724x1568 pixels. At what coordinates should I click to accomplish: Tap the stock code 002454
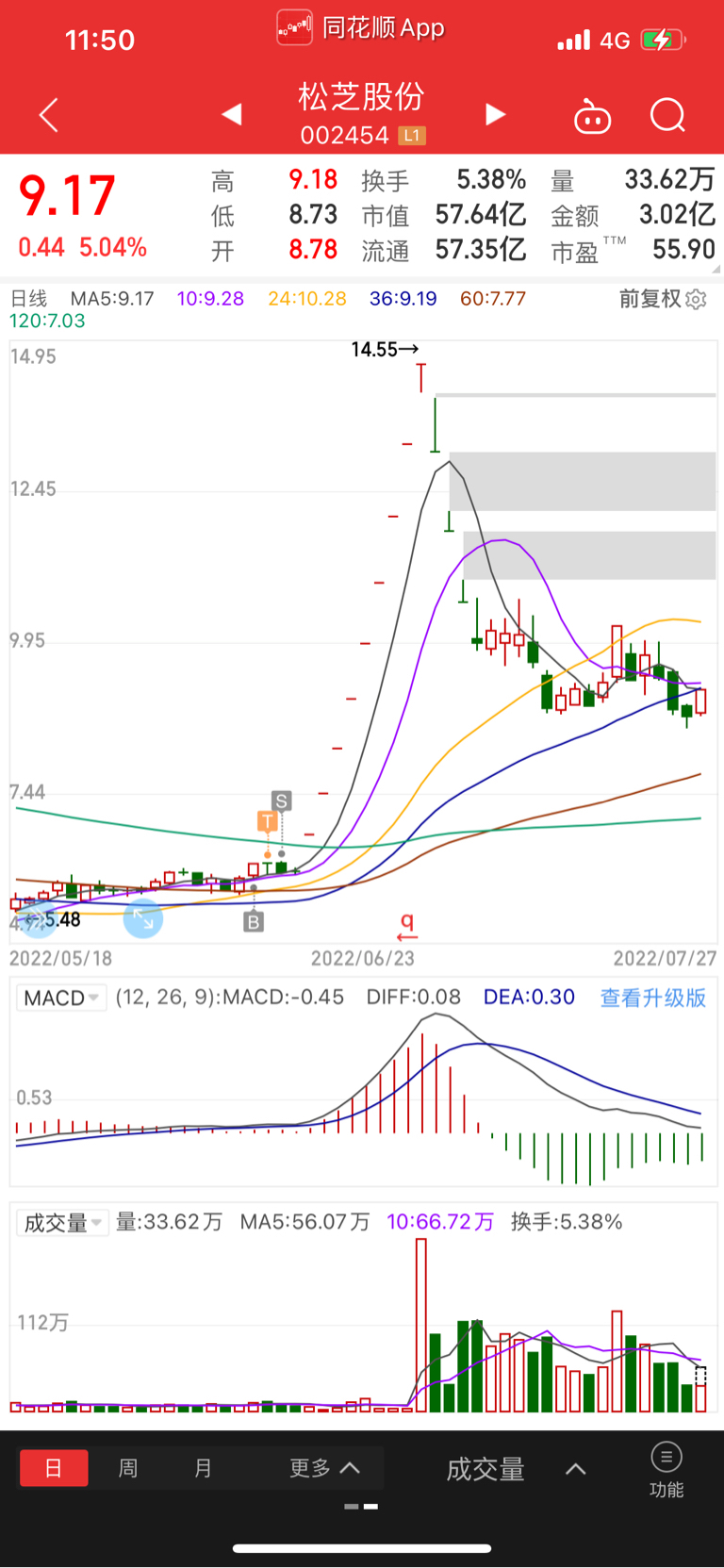point(344,136)
